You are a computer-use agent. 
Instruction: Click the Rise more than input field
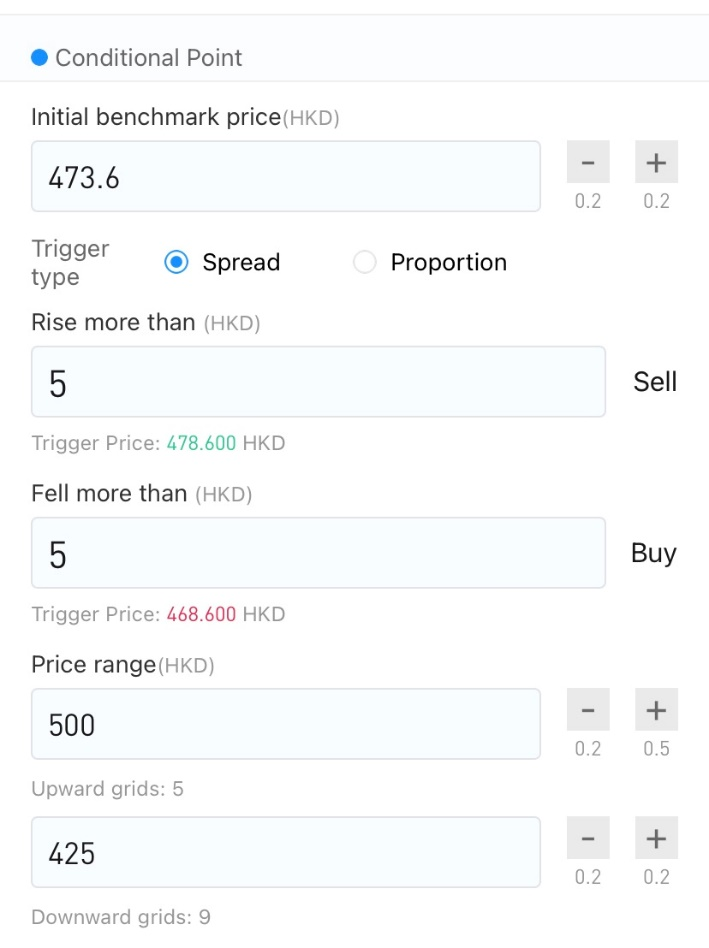pyautogui.click(x=319, y=381)
